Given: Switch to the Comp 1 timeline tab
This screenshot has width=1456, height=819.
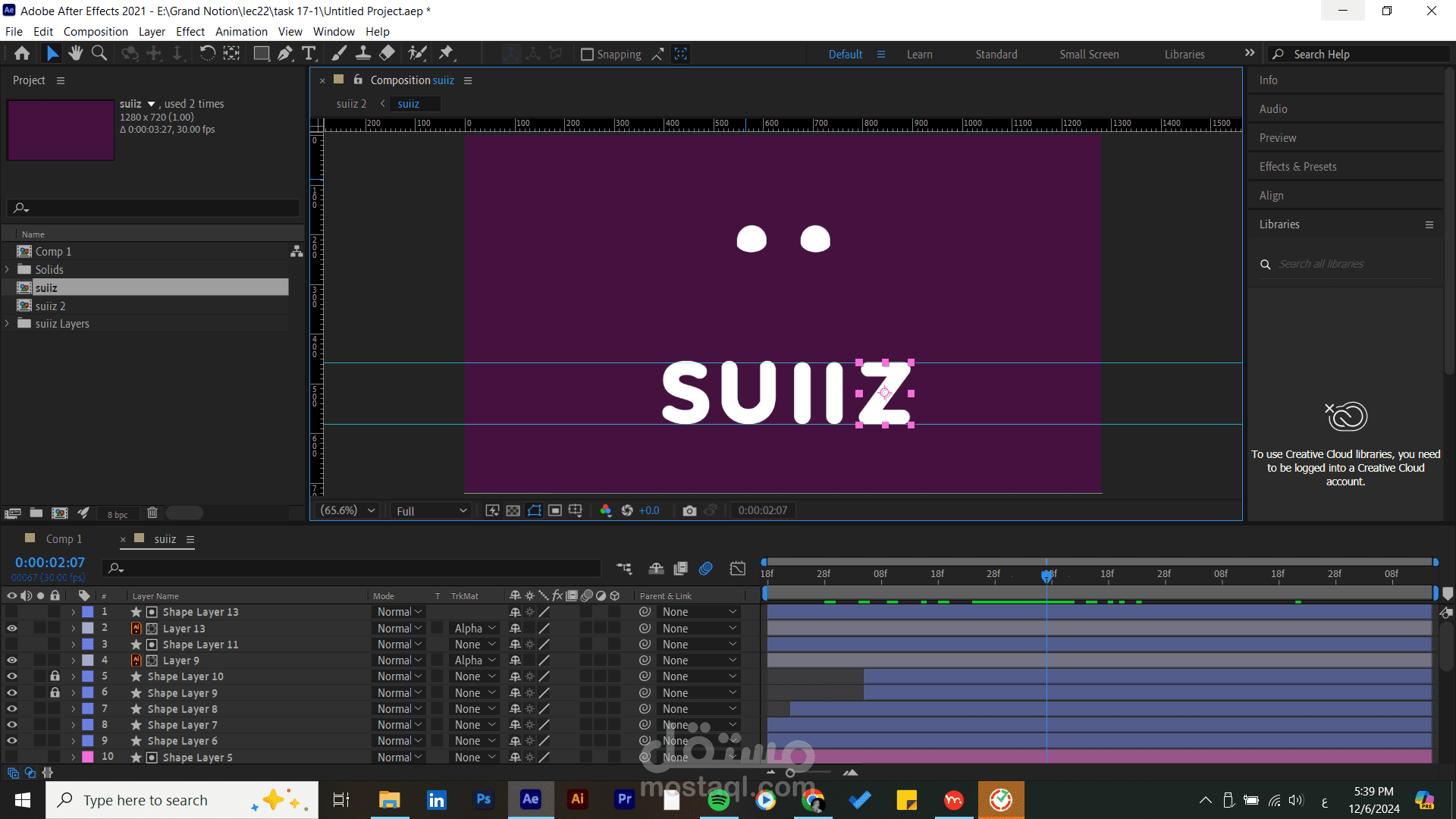Looking at the screenshot, I should (64, 539).
